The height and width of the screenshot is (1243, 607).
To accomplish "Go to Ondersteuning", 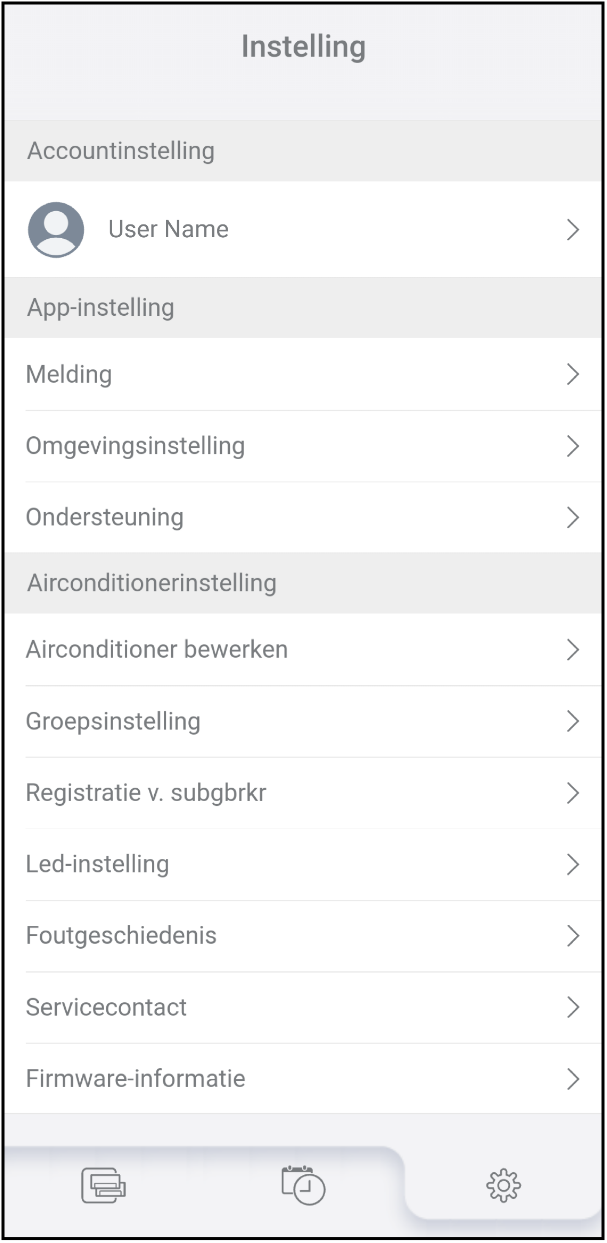I will tap(105, 517).
